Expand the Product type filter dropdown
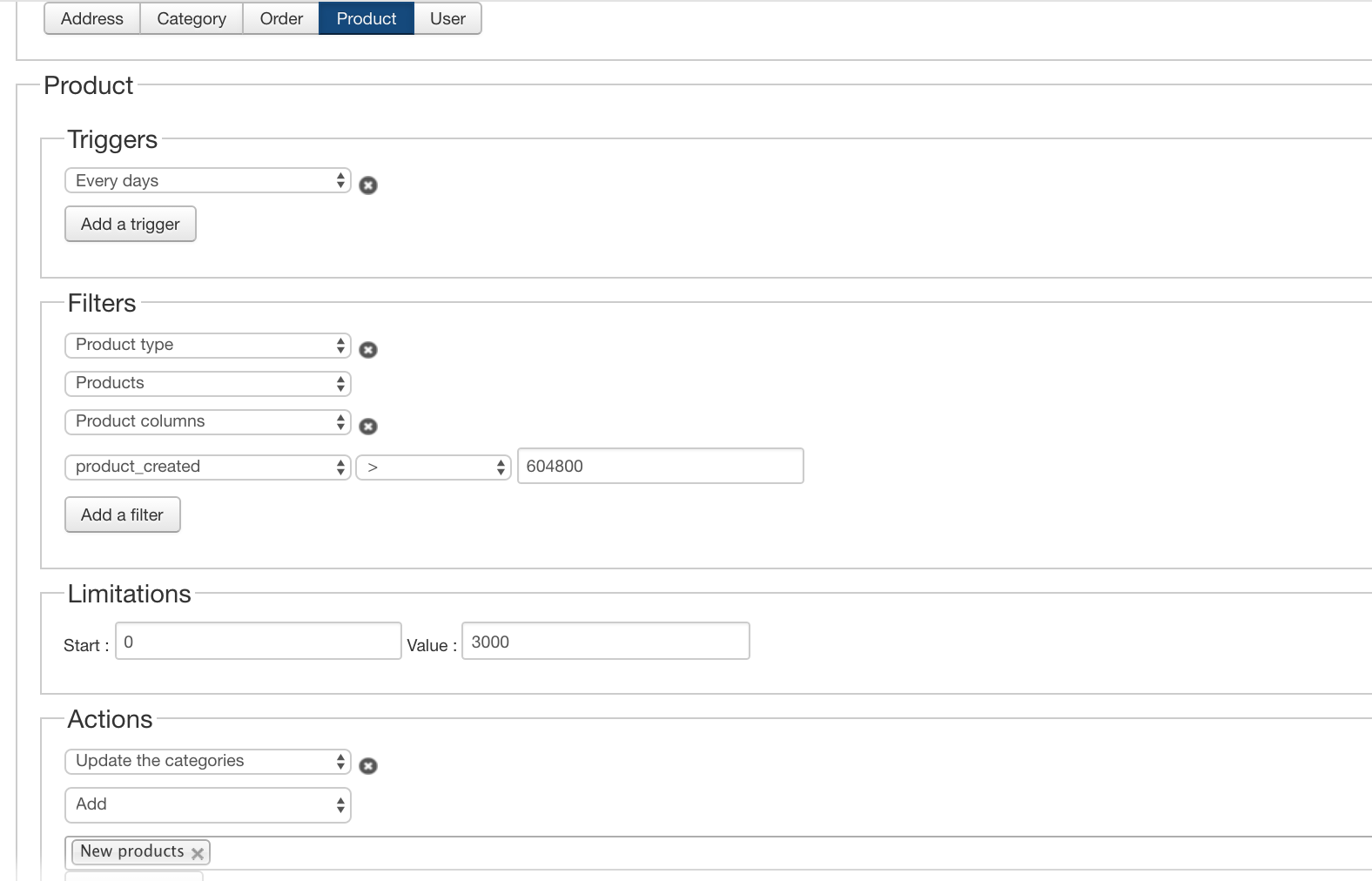Image resolution: width=1372 pixels, height=881 pixels. (207, 346)
